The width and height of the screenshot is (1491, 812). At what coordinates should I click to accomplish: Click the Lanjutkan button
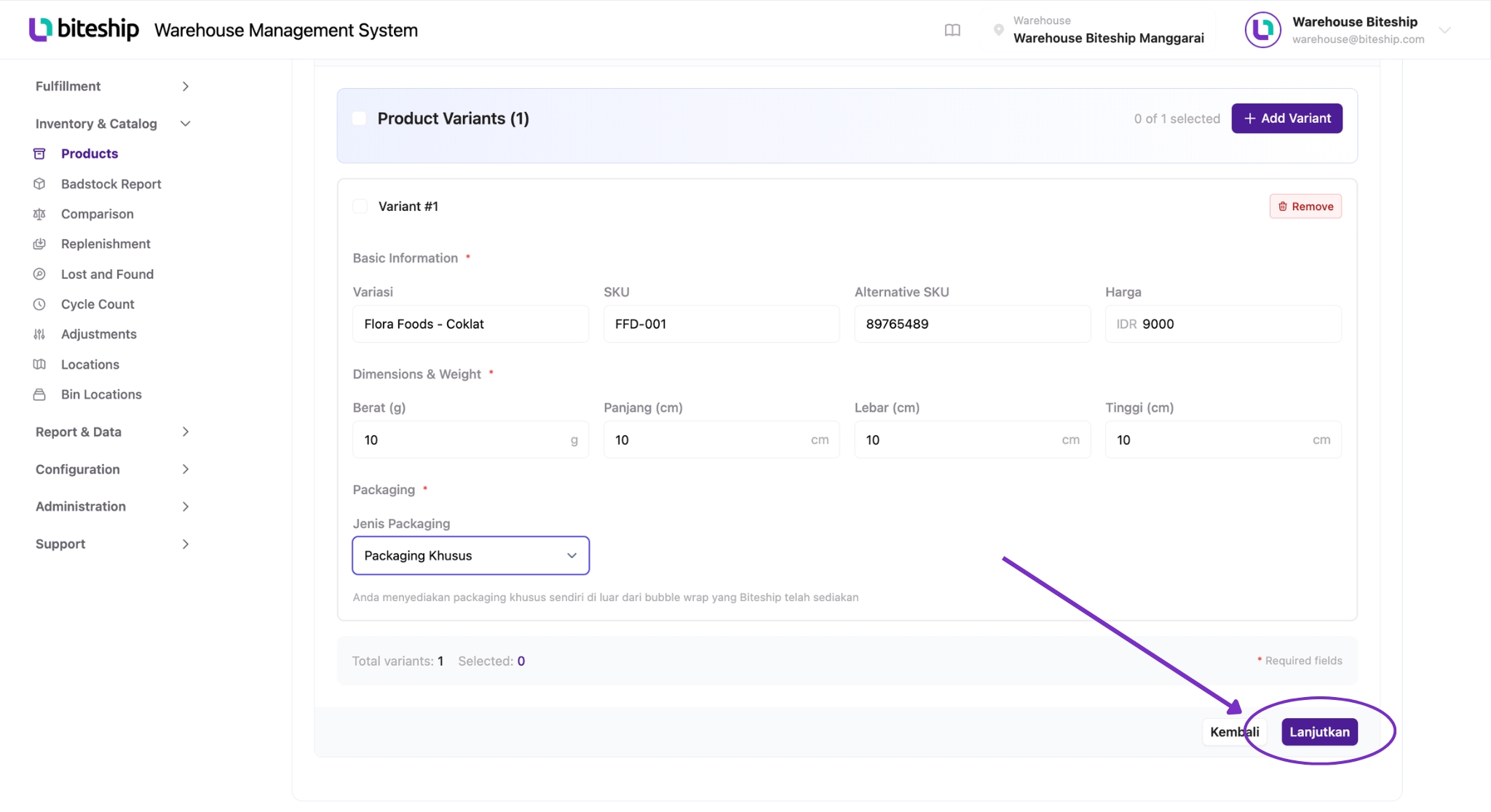pos(1319,732)
